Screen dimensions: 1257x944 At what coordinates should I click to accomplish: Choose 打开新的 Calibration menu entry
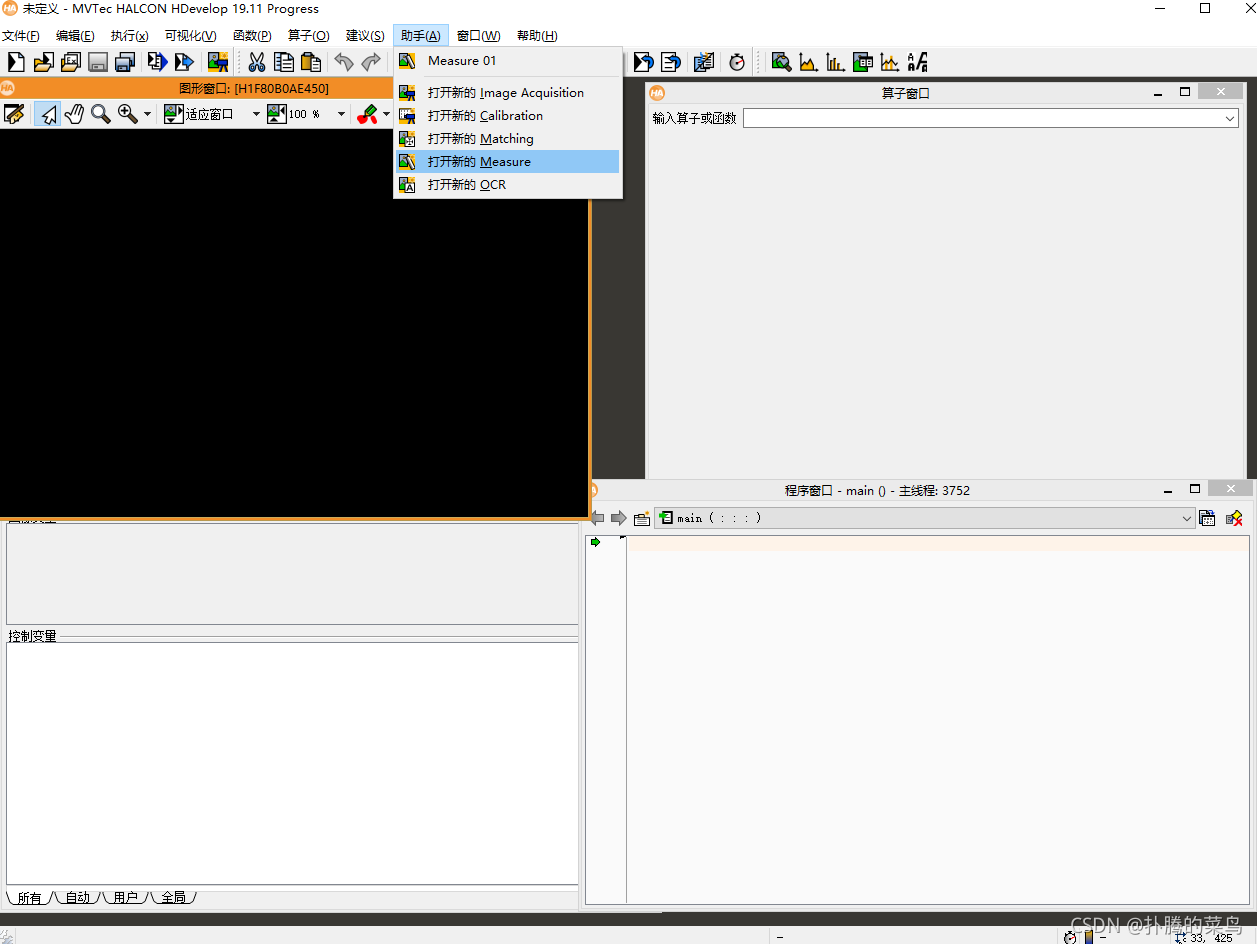[508, 115]
